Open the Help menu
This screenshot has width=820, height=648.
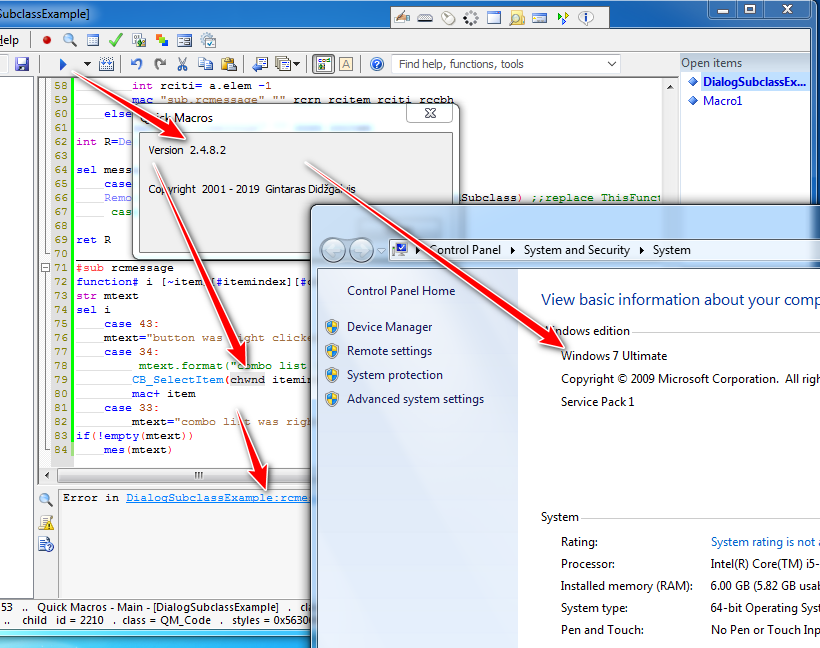[x=9, y=40]
